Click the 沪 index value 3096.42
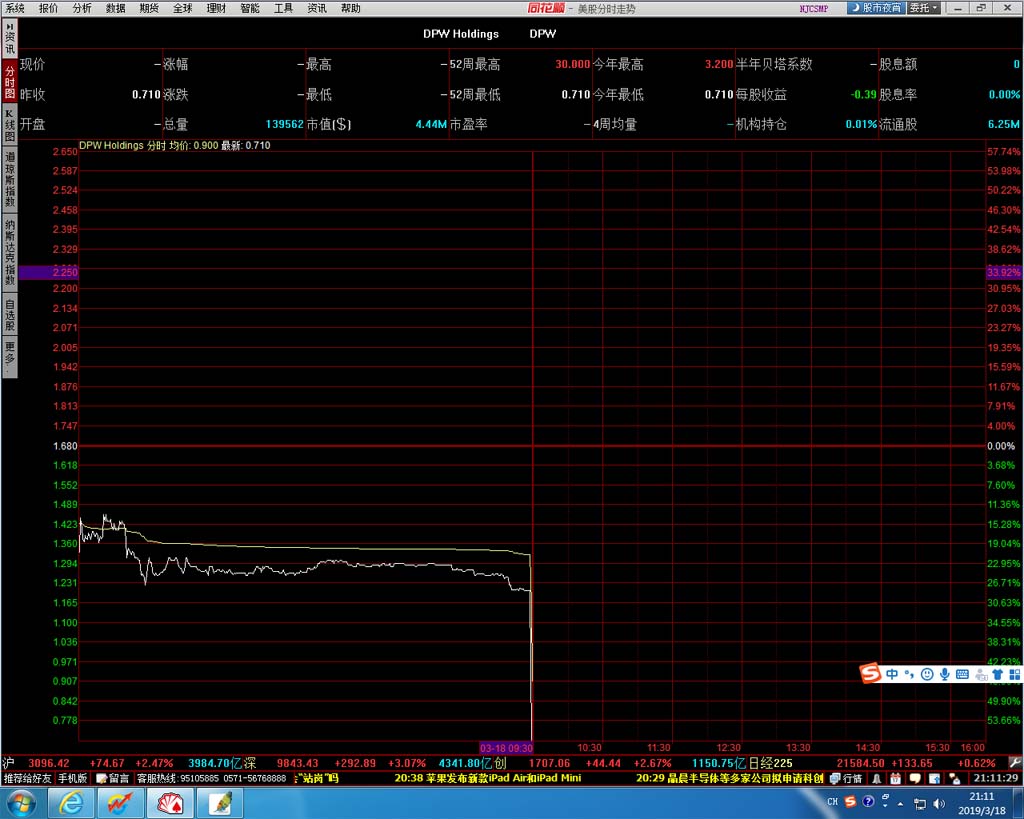 pyautogui.click(x=49, y=763)
